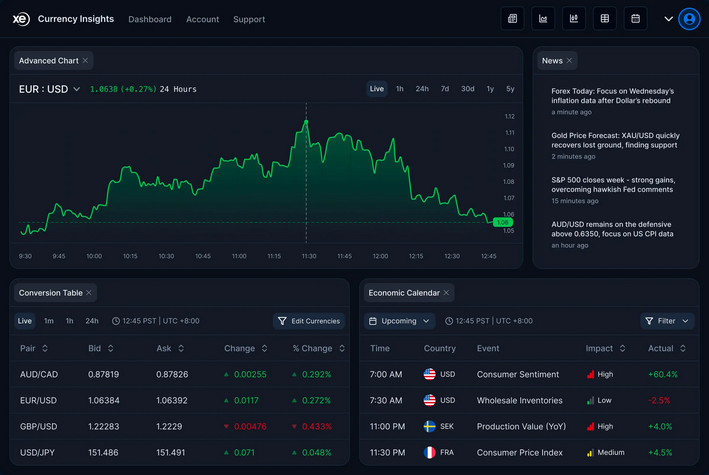Viewport: 709px width, 475px height.
Task: Click the Edit Currencies button
Action: [x=309, y=321]
